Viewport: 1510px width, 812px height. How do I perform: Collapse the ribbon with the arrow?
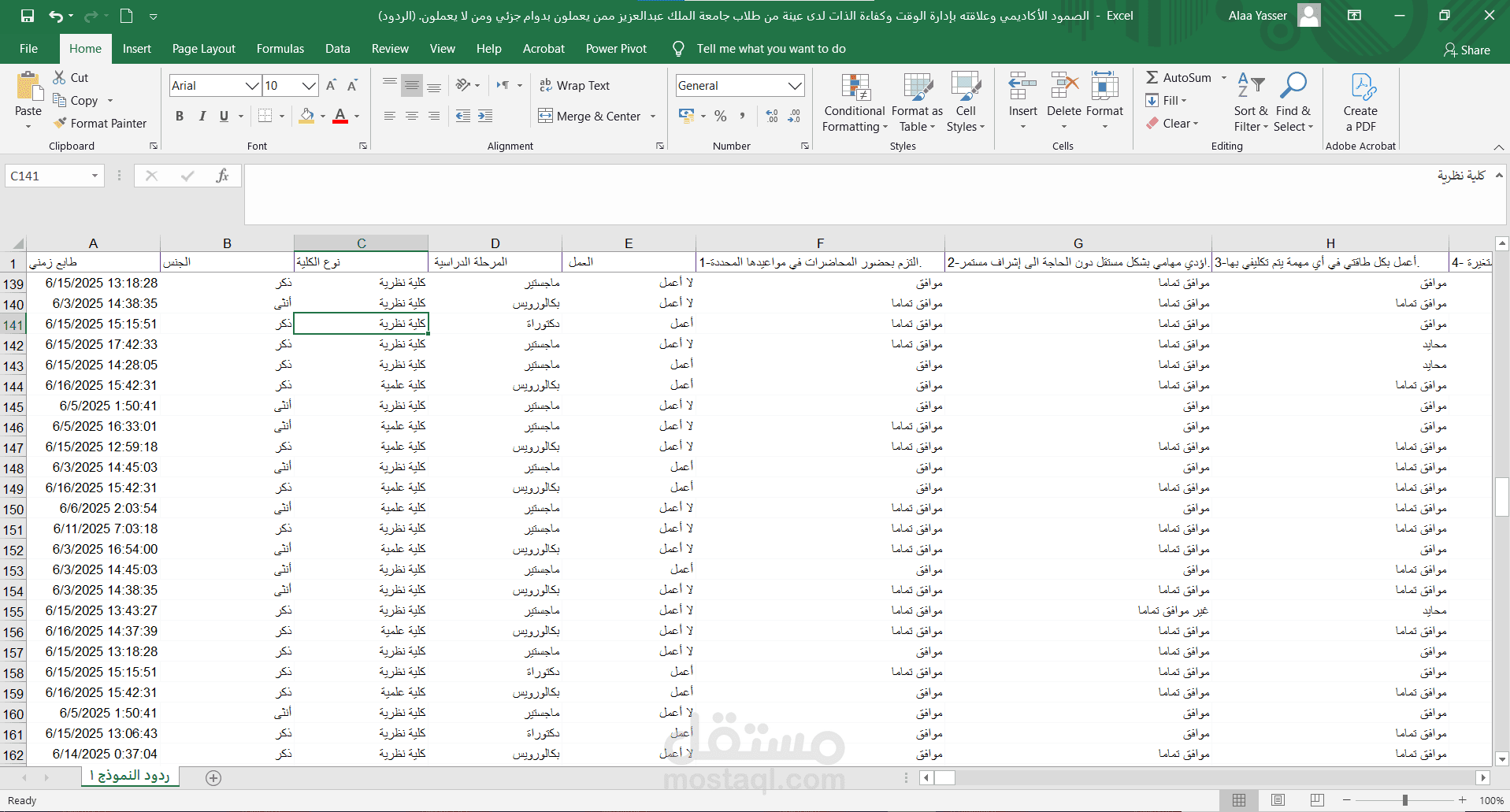click(x=1498, y=147)
